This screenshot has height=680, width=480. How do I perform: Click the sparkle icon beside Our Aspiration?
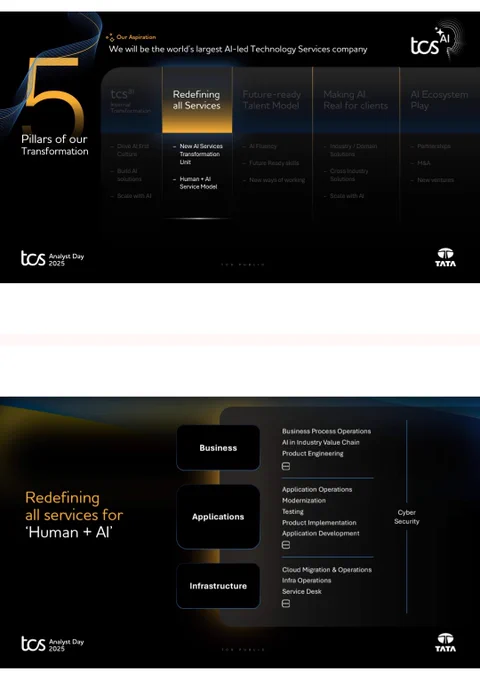point(110,38)
